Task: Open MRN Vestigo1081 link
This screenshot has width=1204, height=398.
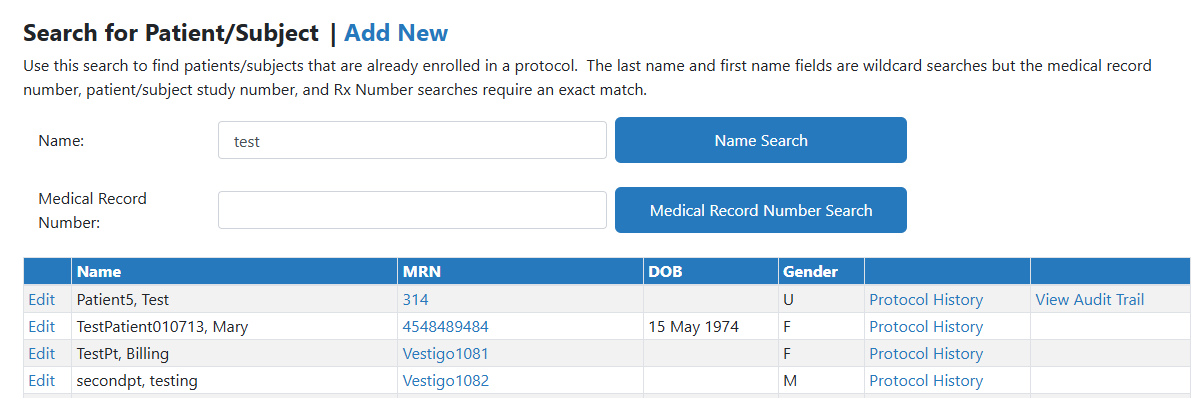Action: 446,353
